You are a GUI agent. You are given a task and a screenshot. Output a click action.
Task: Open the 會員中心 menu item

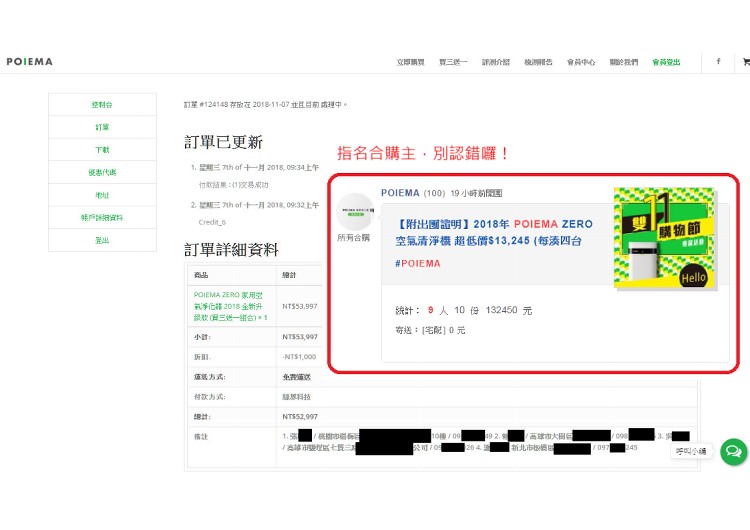click(x=581, y=62)
